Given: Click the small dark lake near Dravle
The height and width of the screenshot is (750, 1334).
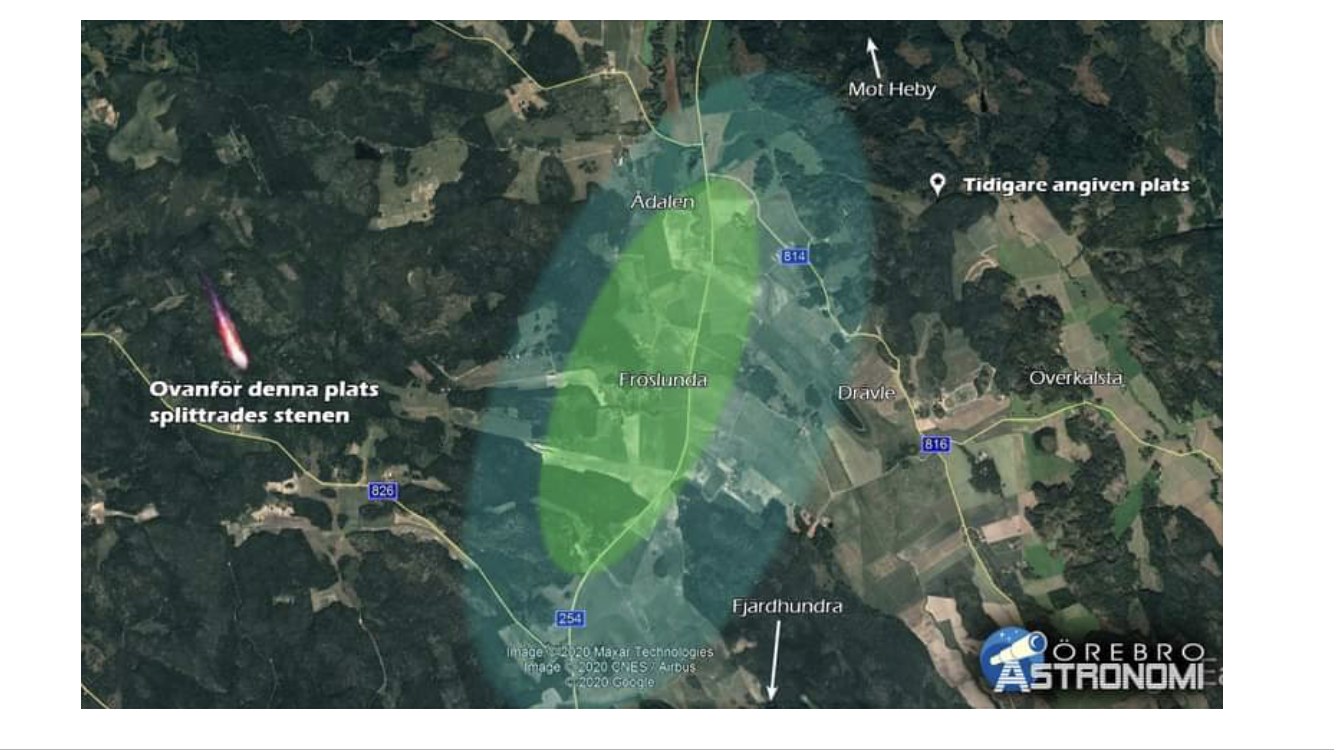Looking at the screenshot, I should point(855,419).
